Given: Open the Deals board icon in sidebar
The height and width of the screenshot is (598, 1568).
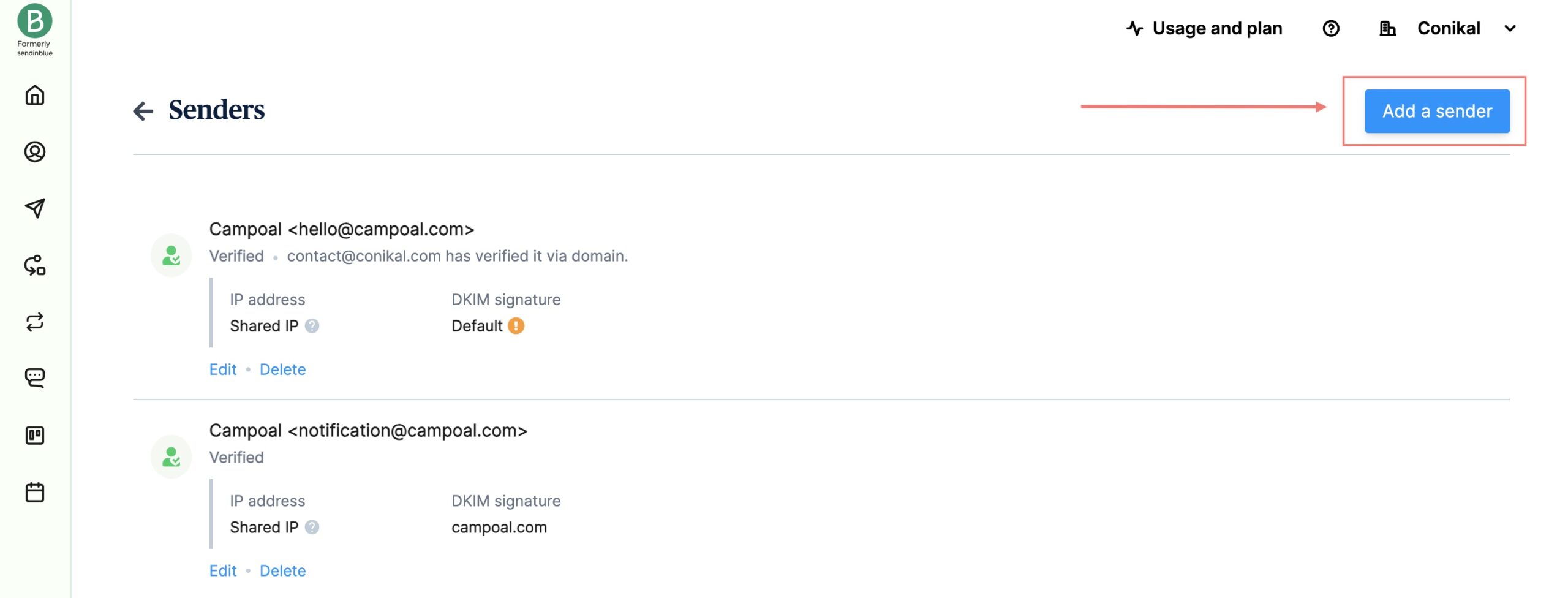Looking at the screenshot, I should [x=35, y=435].
